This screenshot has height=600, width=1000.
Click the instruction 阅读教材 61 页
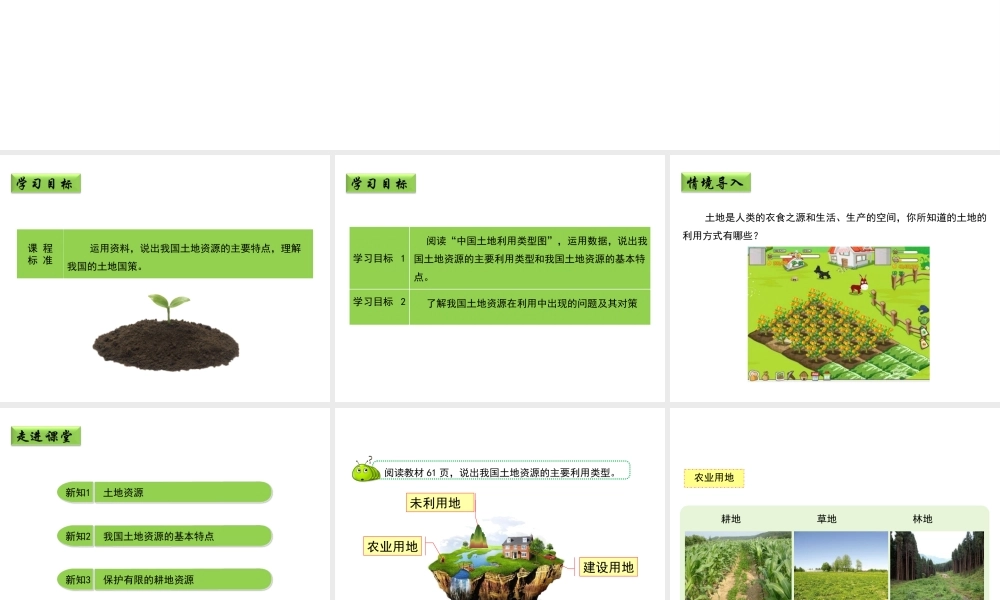pos(501,472)
